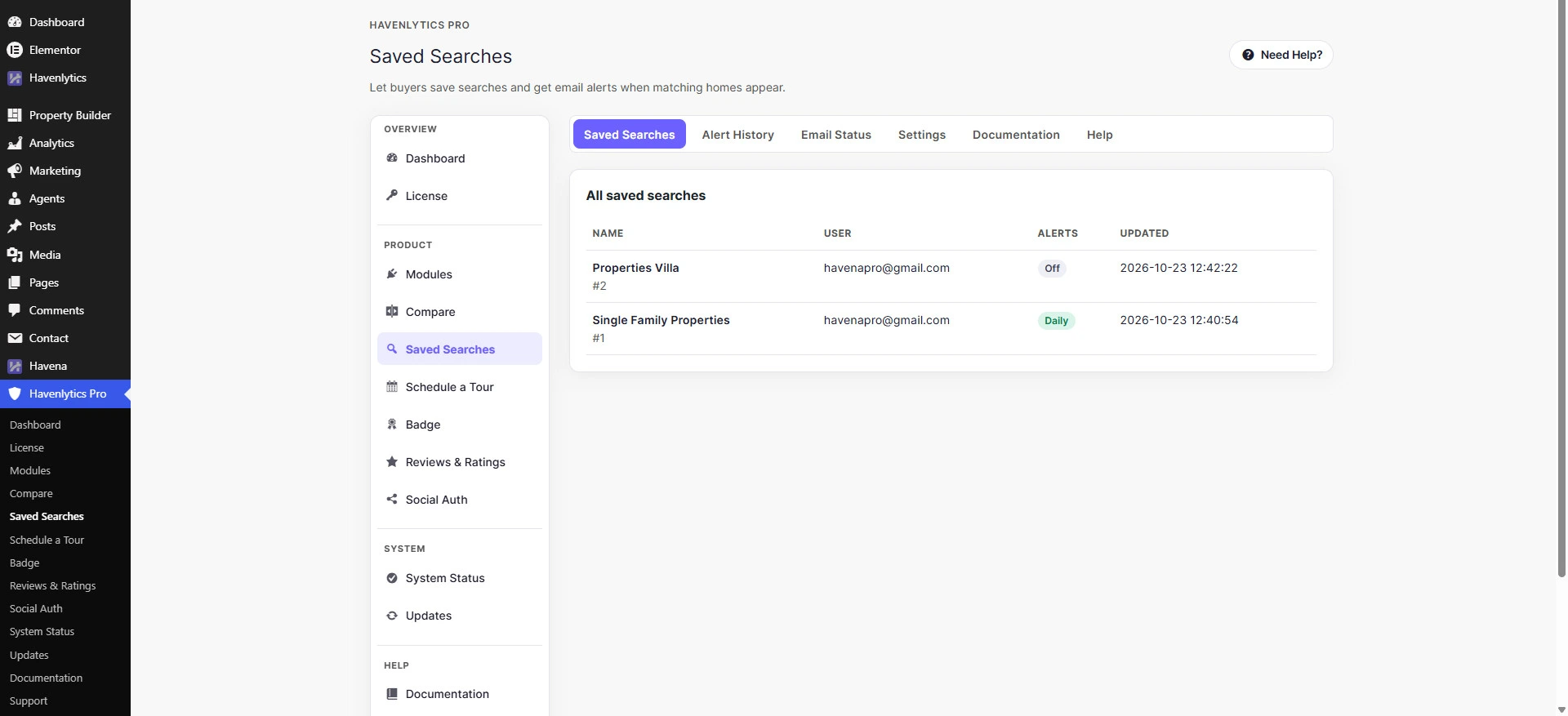
Task: Click the Need Help? button
Action: pos(1281,55)
